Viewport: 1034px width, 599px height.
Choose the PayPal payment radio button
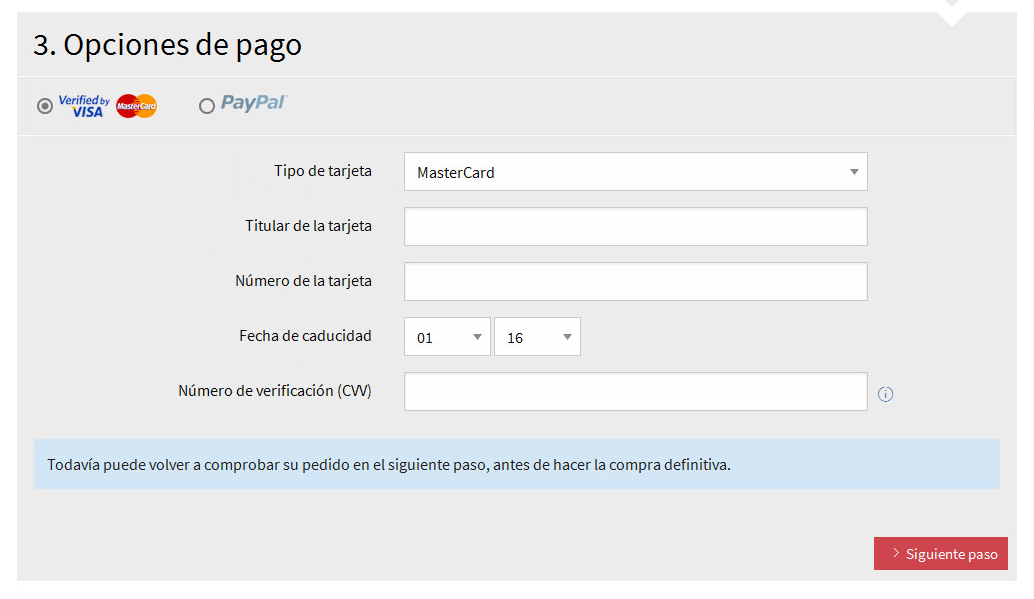coord(207,106)
